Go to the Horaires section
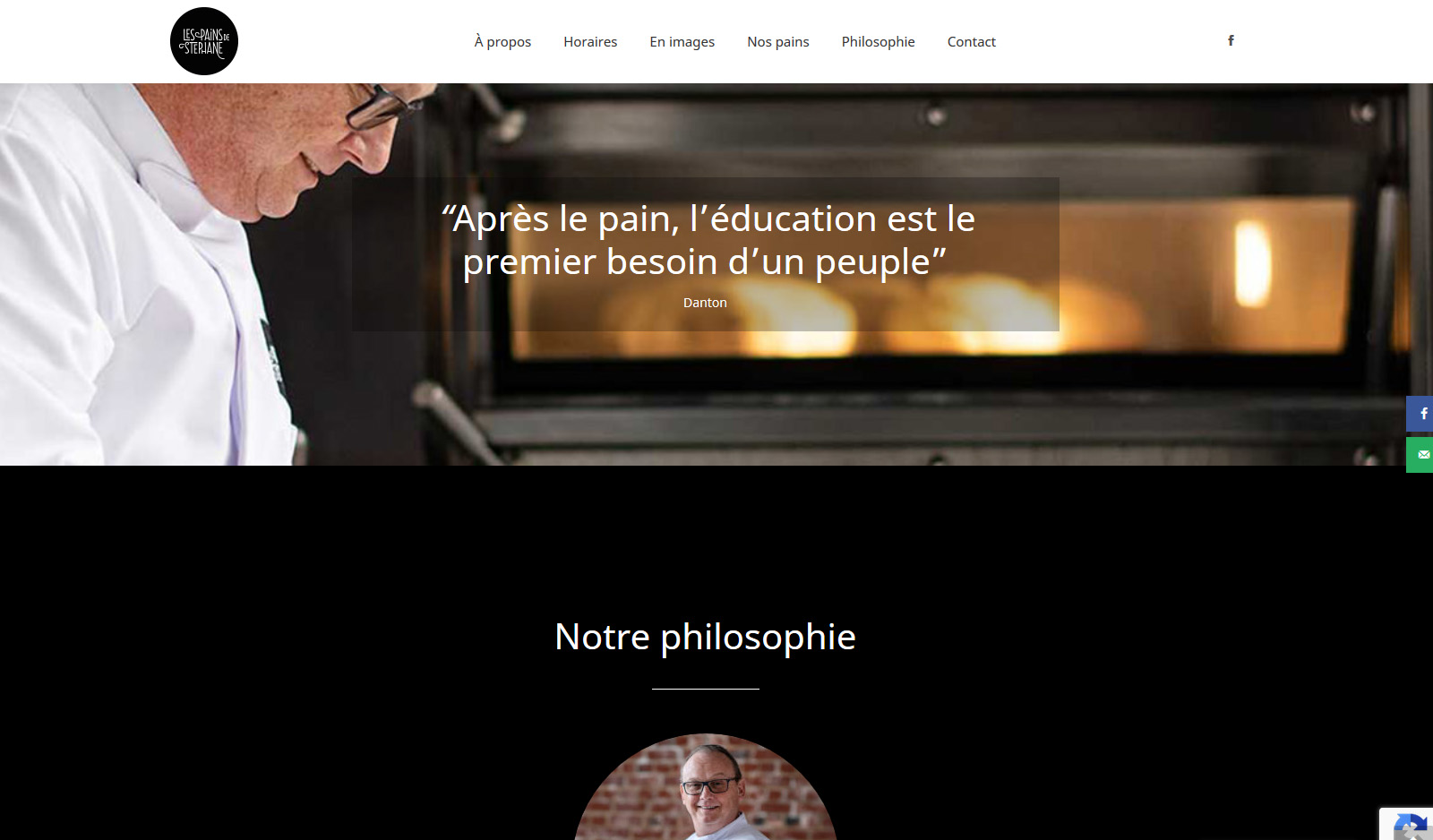This screenshot has width=1433, height=840. coord(590,42)
